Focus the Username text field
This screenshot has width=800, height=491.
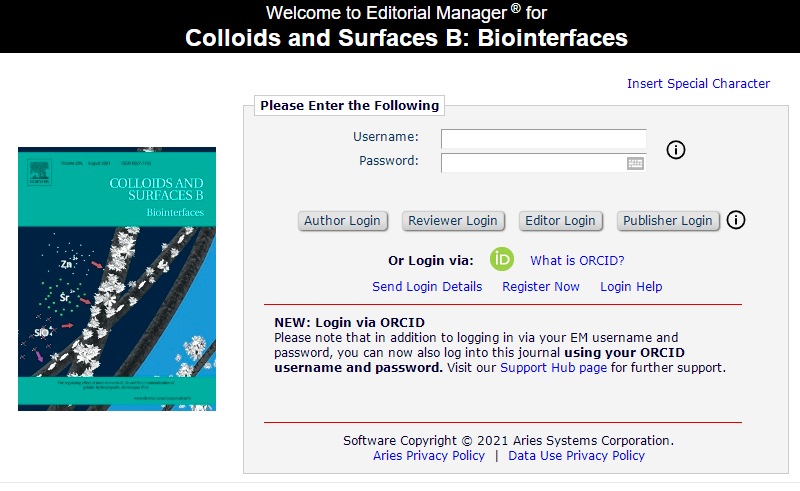[543, 139]
